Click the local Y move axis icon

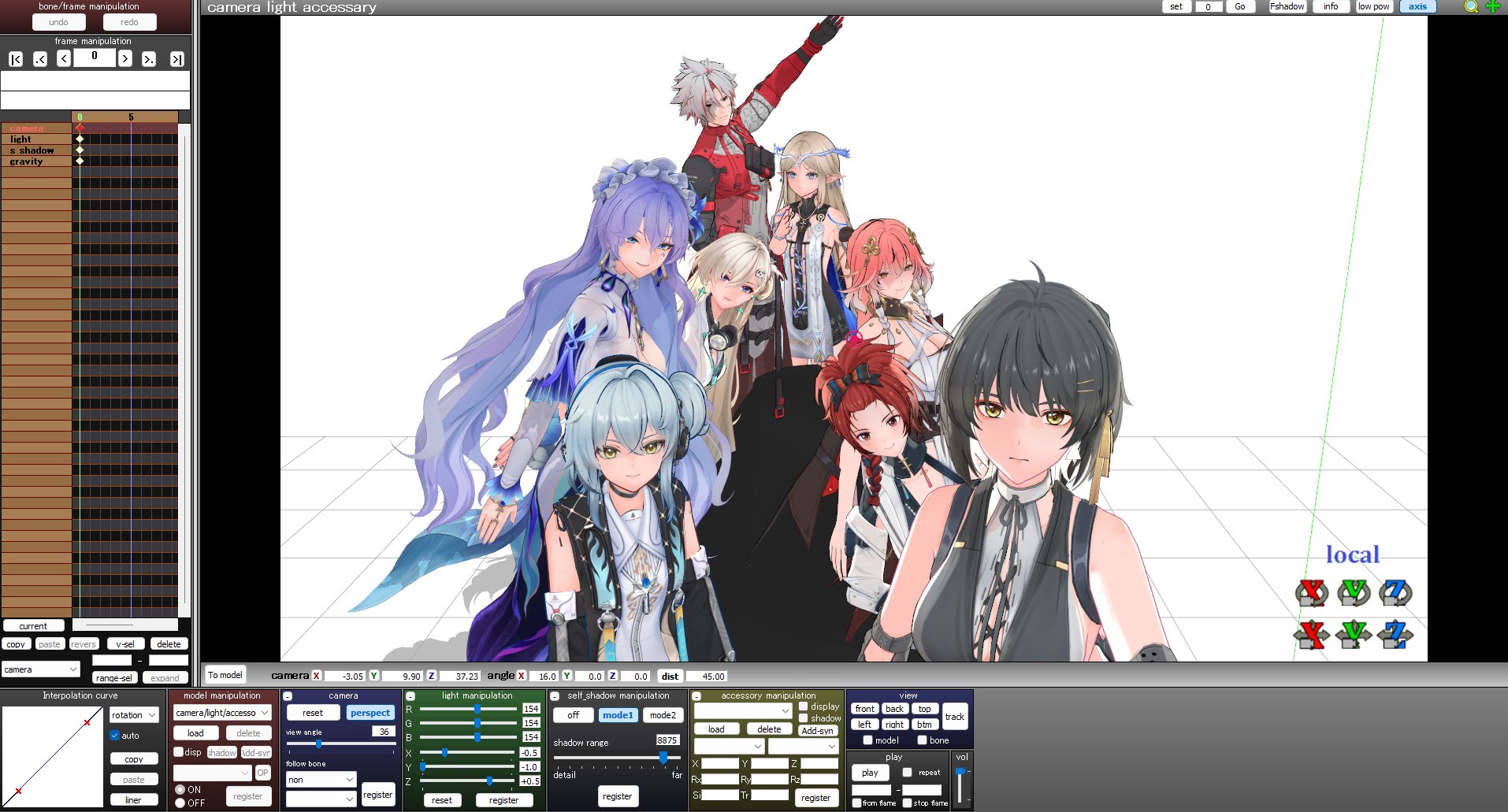click(1354, 634)
